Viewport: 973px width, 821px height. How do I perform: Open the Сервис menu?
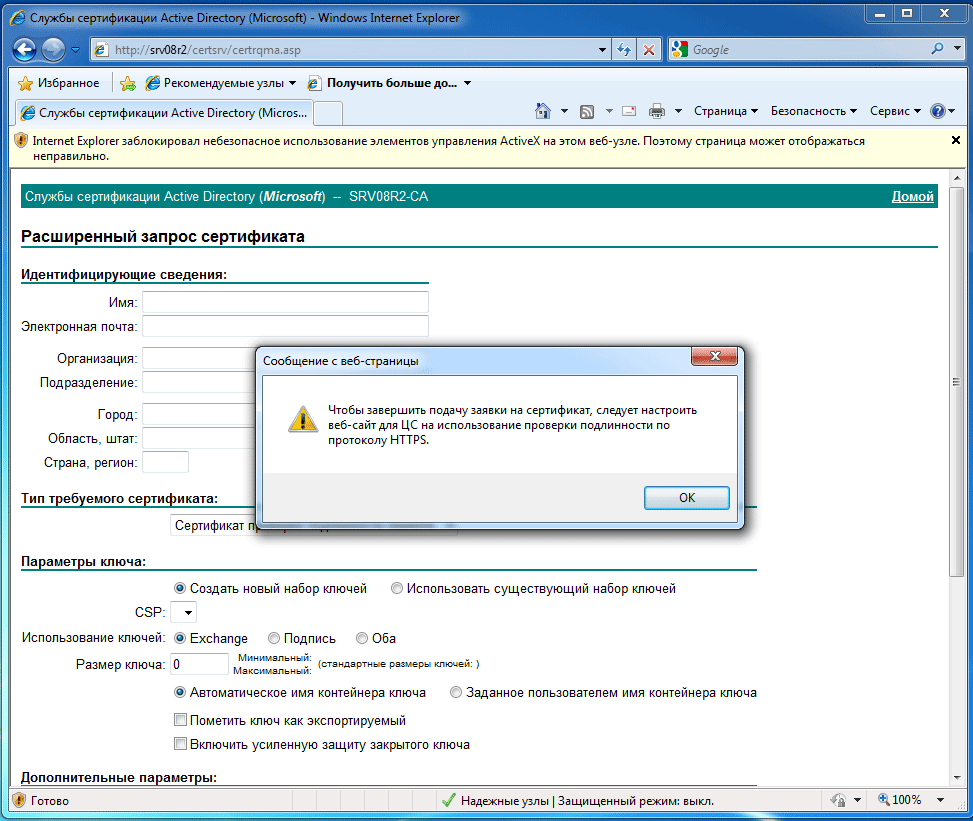[x=895, y=111]
